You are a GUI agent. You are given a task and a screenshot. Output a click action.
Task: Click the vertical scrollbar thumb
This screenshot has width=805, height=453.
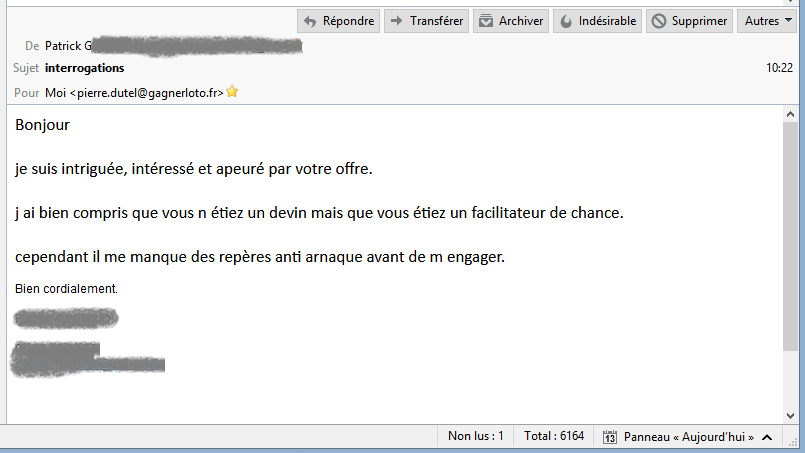[791, 237]
